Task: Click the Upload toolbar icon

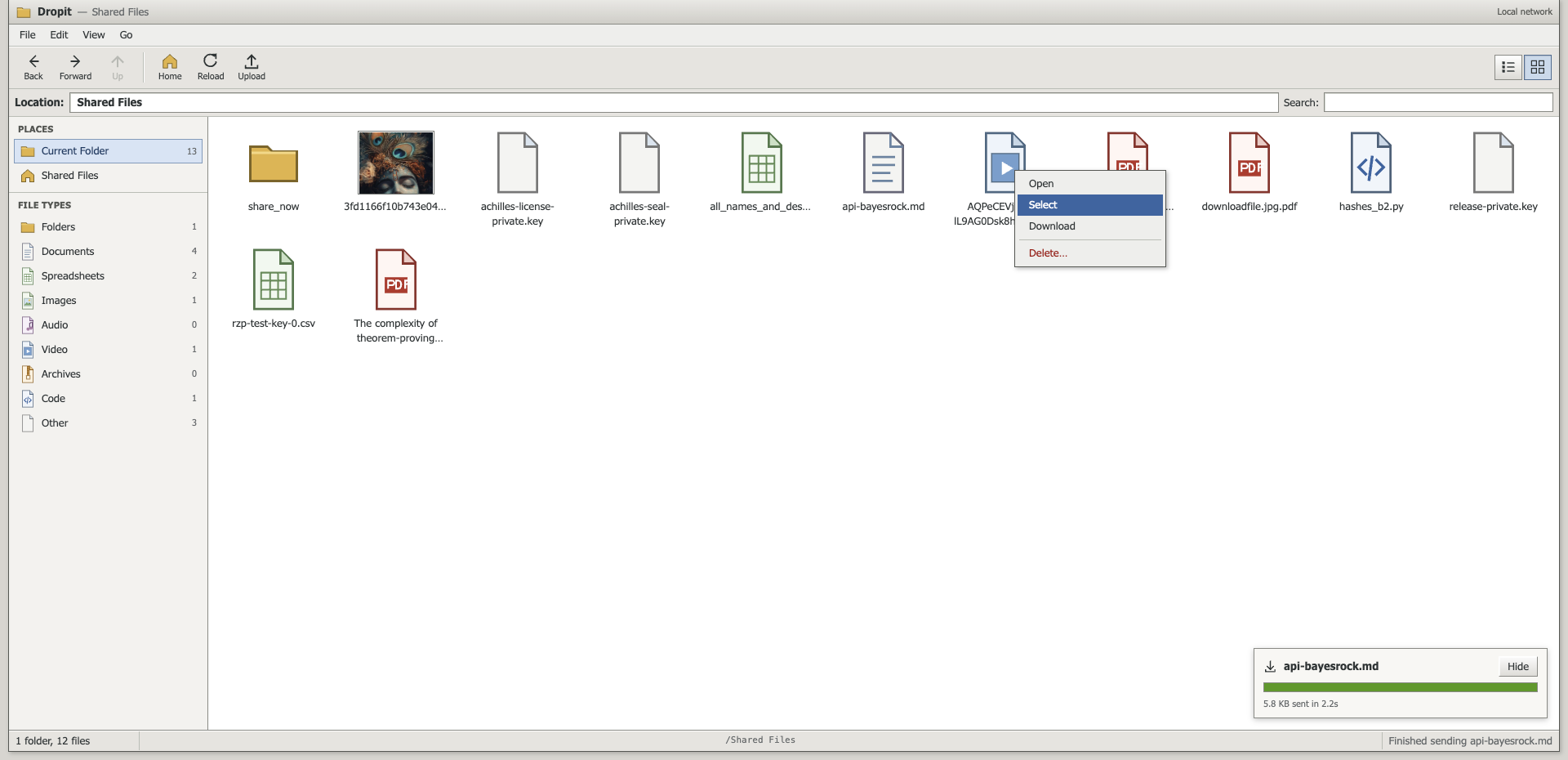Action: 252,67
